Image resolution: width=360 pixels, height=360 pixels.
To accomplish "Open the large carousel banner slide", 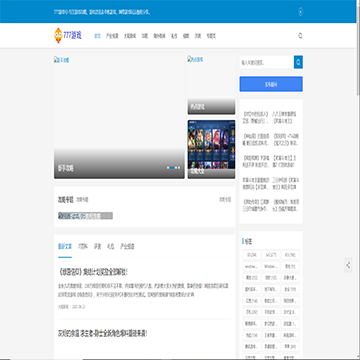I will 119,117.
